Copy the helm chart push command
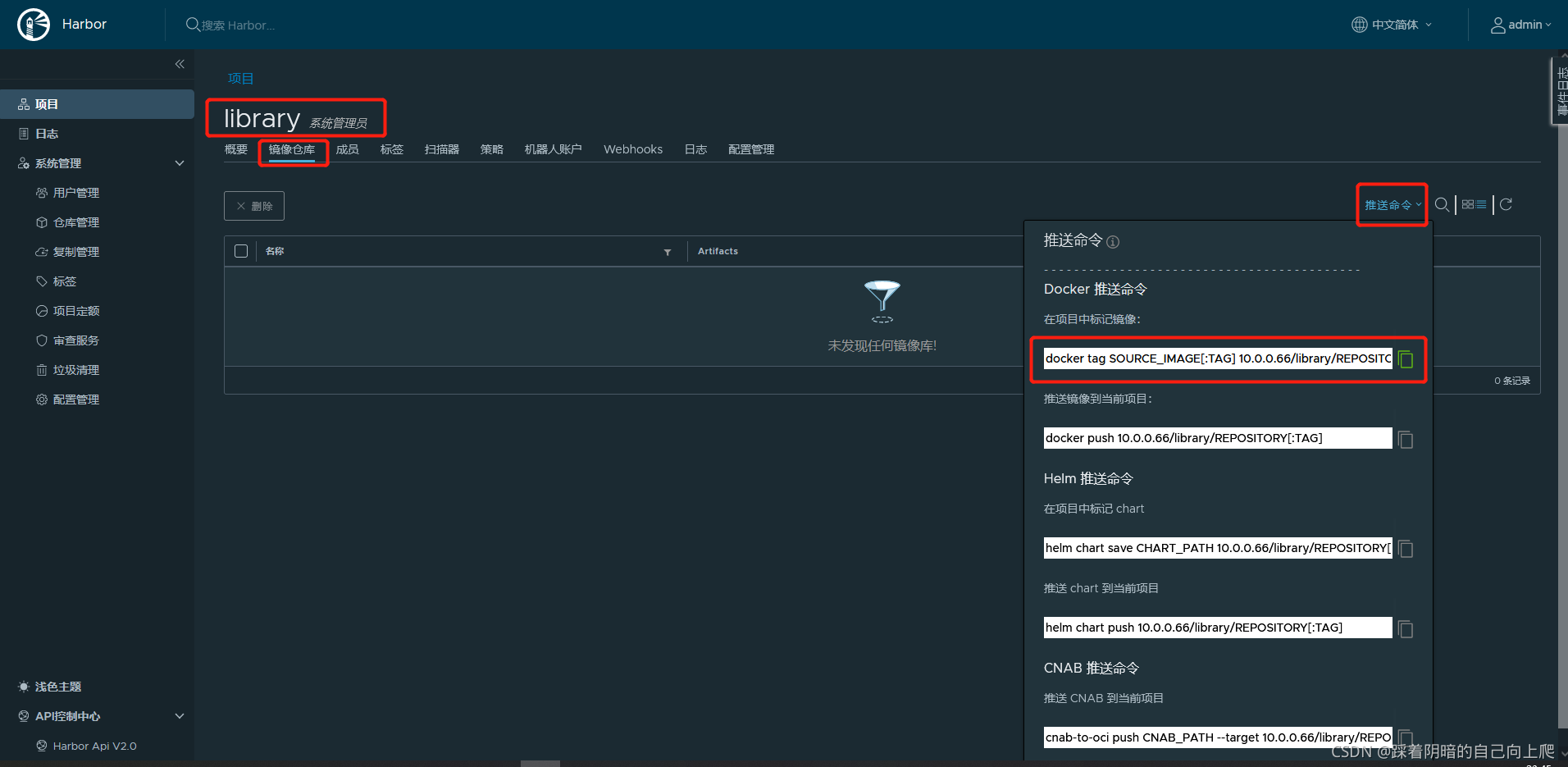This screenshot has height=767, width=1568. 1406,629
